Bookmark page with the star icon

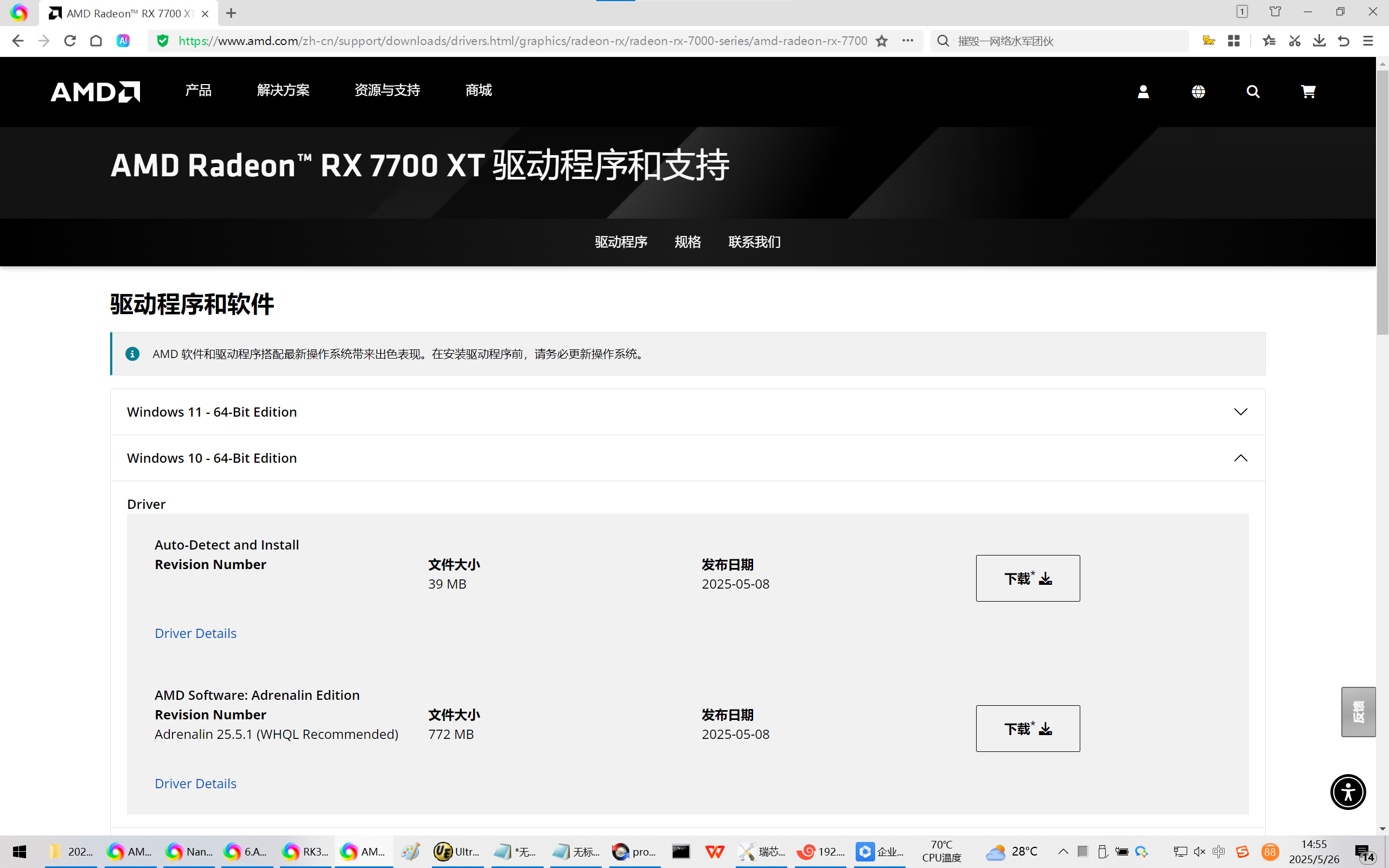(x=882, y=41)
